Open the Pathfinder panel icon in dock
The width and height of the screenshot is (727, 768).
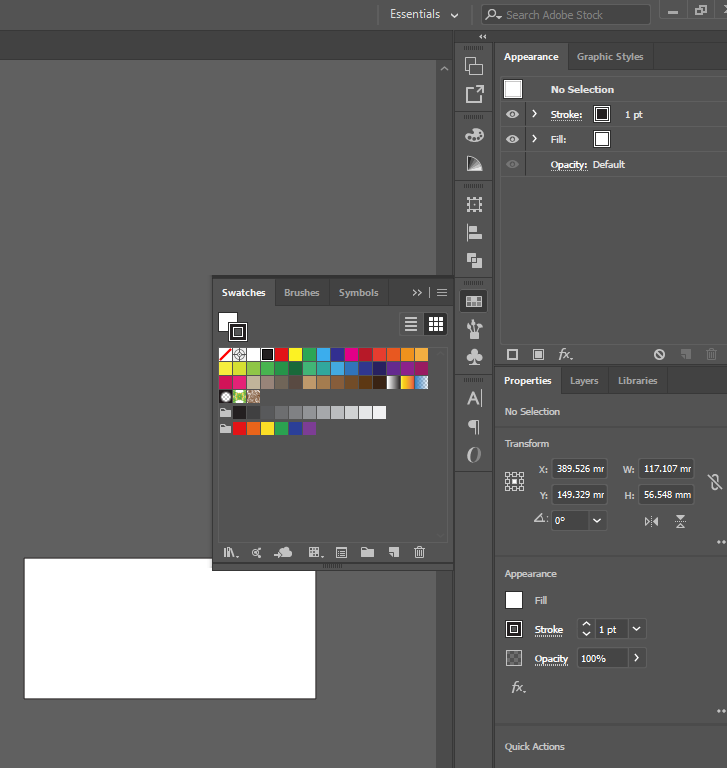474,260
